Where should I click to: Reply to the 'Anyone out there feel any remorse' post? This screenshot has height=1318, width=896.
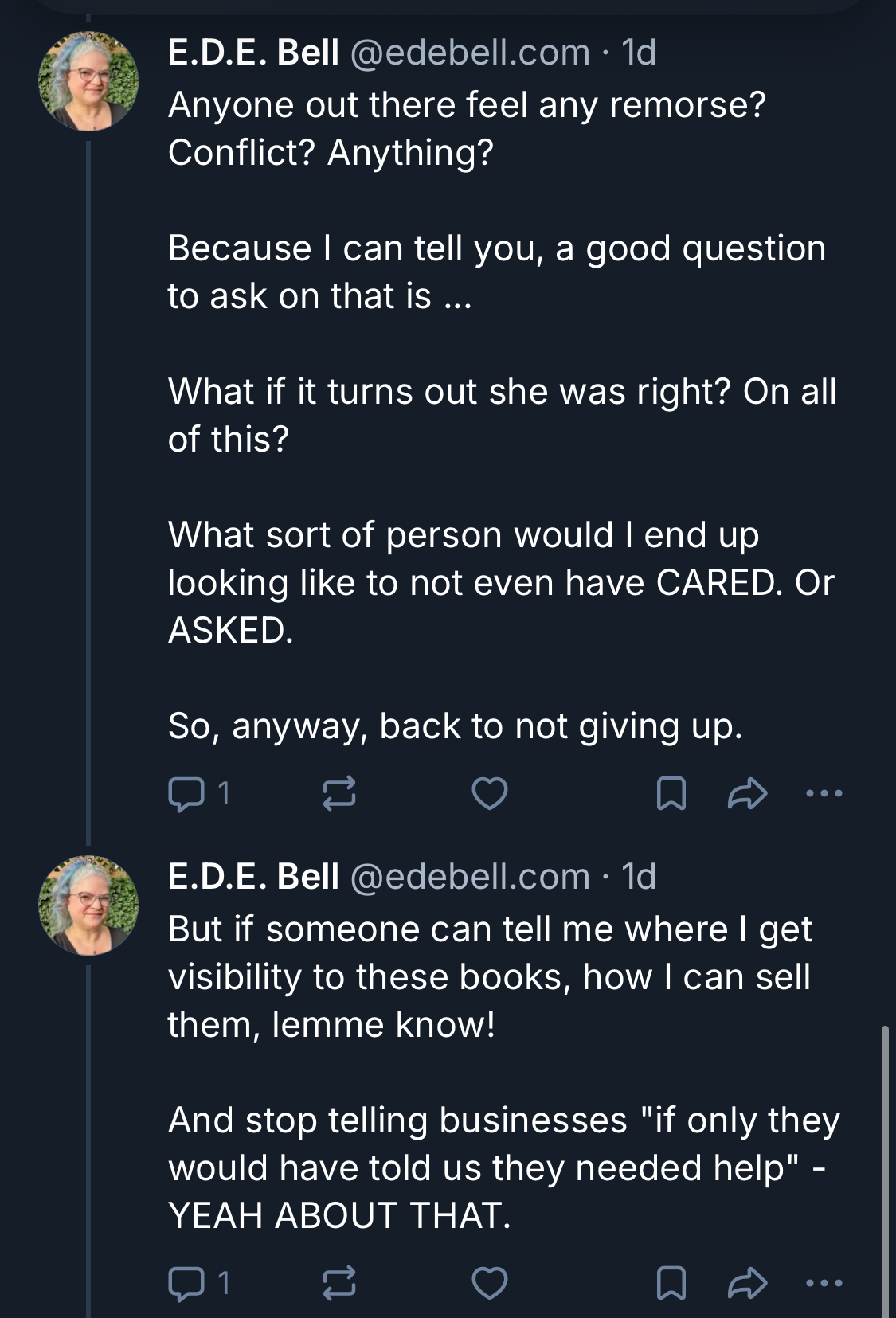point(199,793)
